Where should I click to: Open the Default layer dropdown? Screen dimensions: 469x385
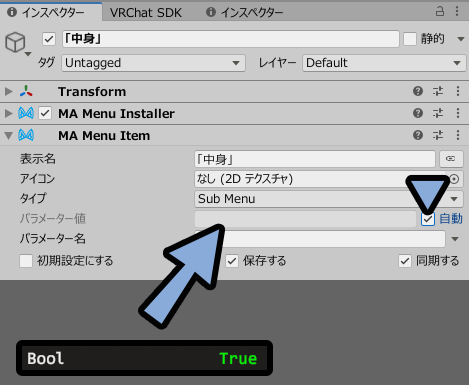384,63
